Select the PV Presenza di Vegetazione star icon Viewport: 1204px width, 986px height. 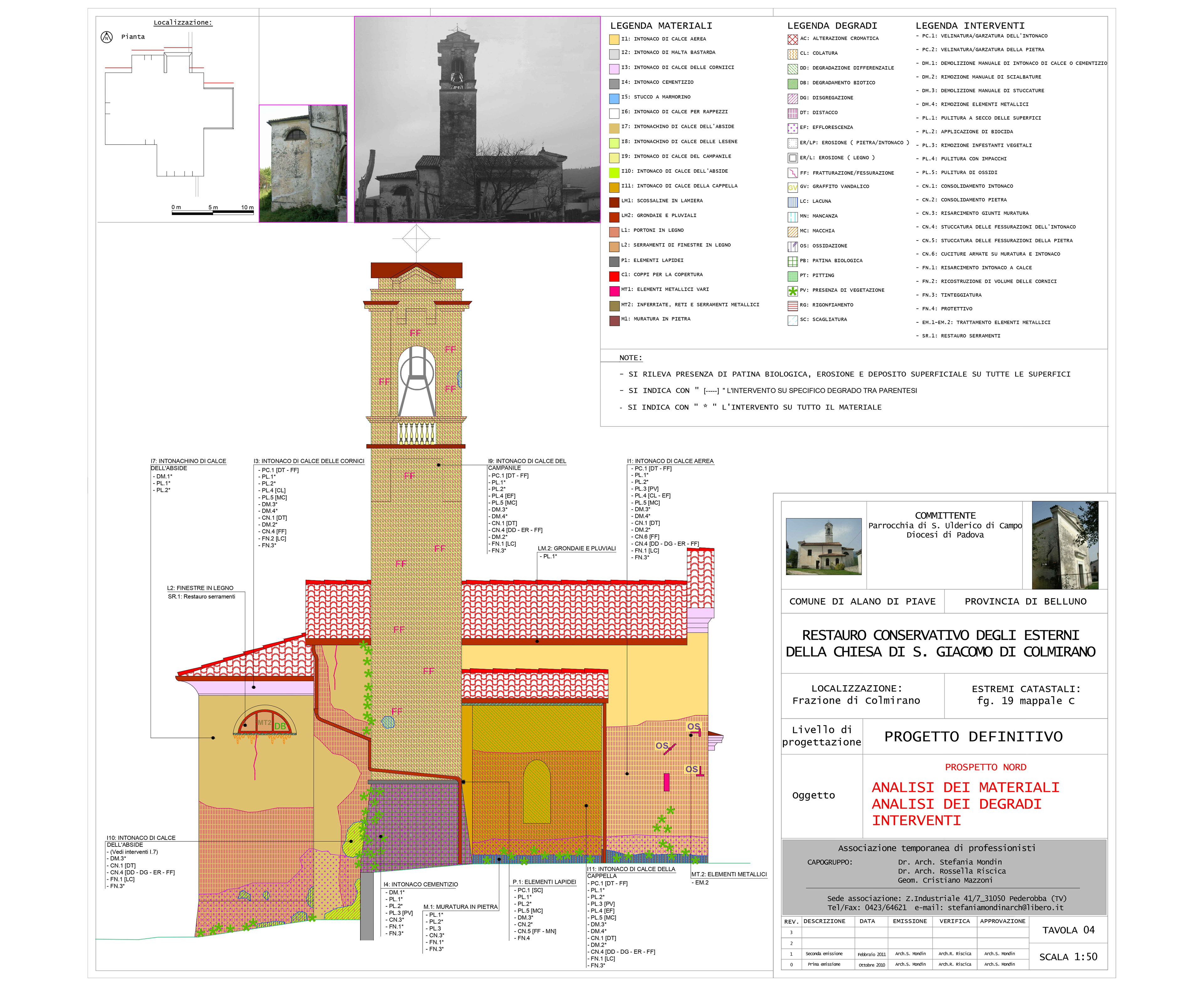click(792, 291)
